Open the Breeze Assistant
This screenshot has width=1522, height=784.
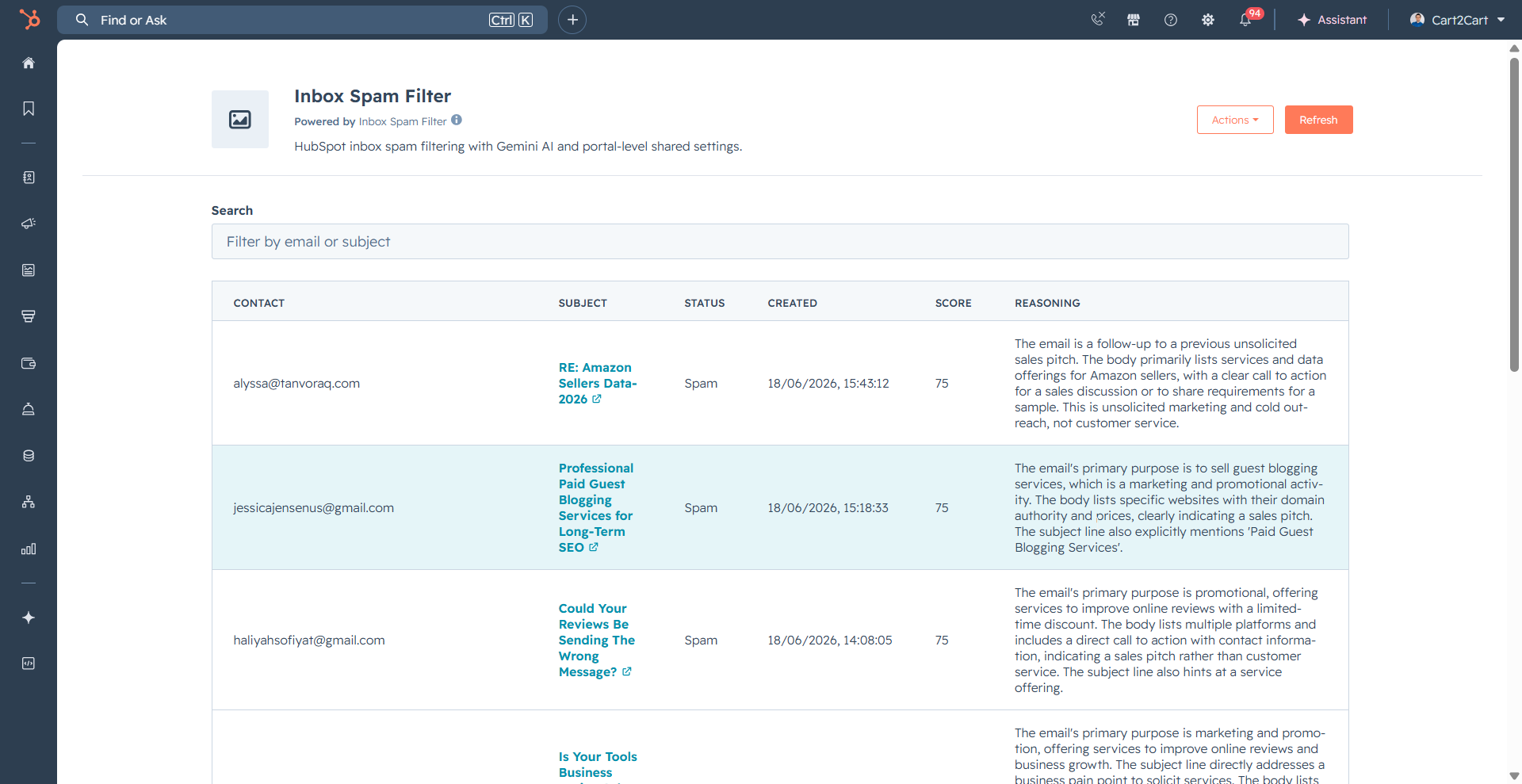(x=1332, y=20)
